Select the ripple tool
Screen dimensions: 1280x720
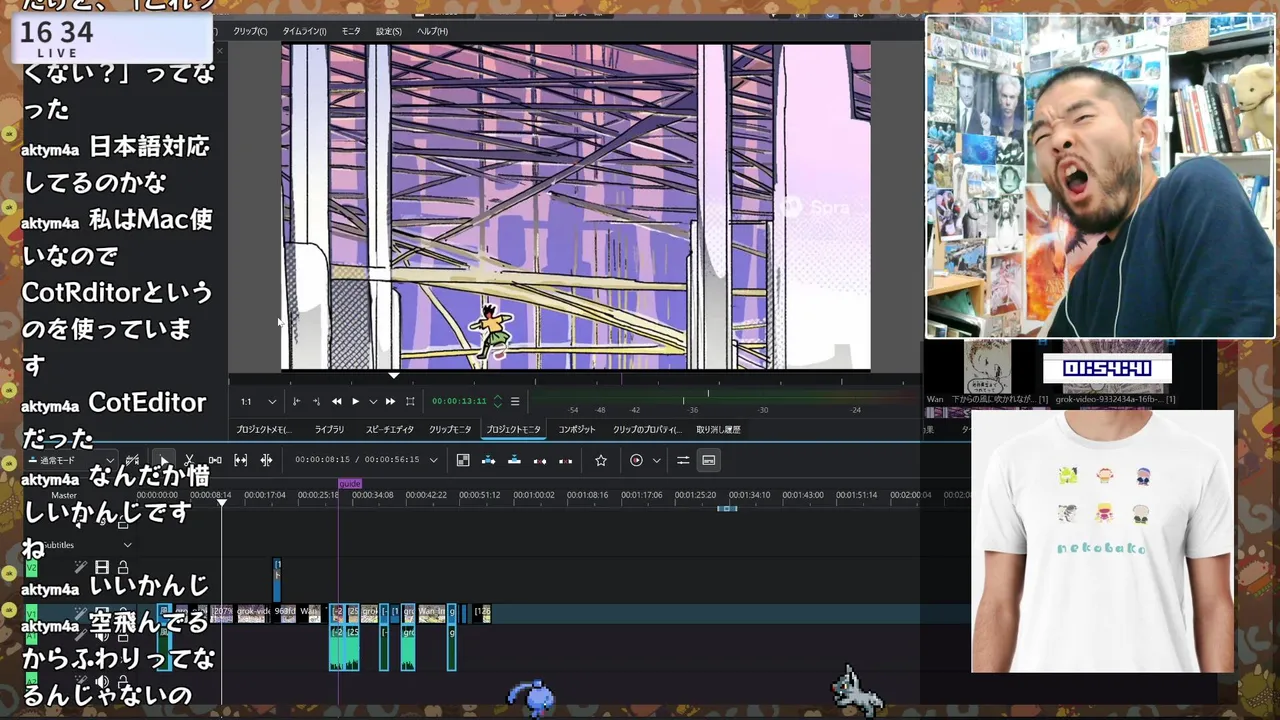tap(266, 460)
